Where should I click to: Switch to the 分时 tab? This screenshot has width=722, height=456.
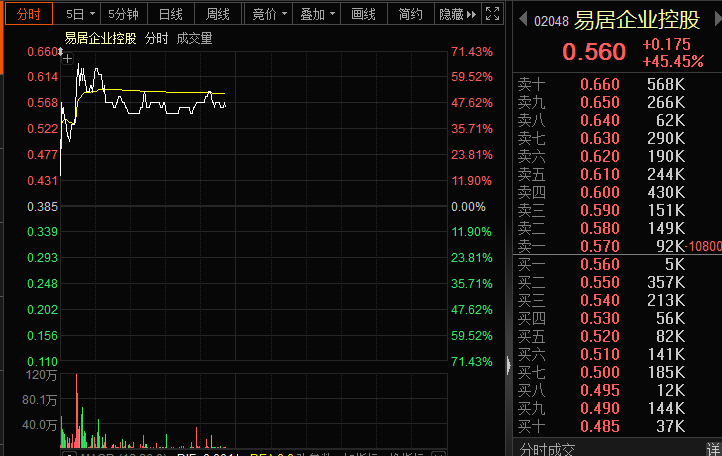tap(28, 14)
